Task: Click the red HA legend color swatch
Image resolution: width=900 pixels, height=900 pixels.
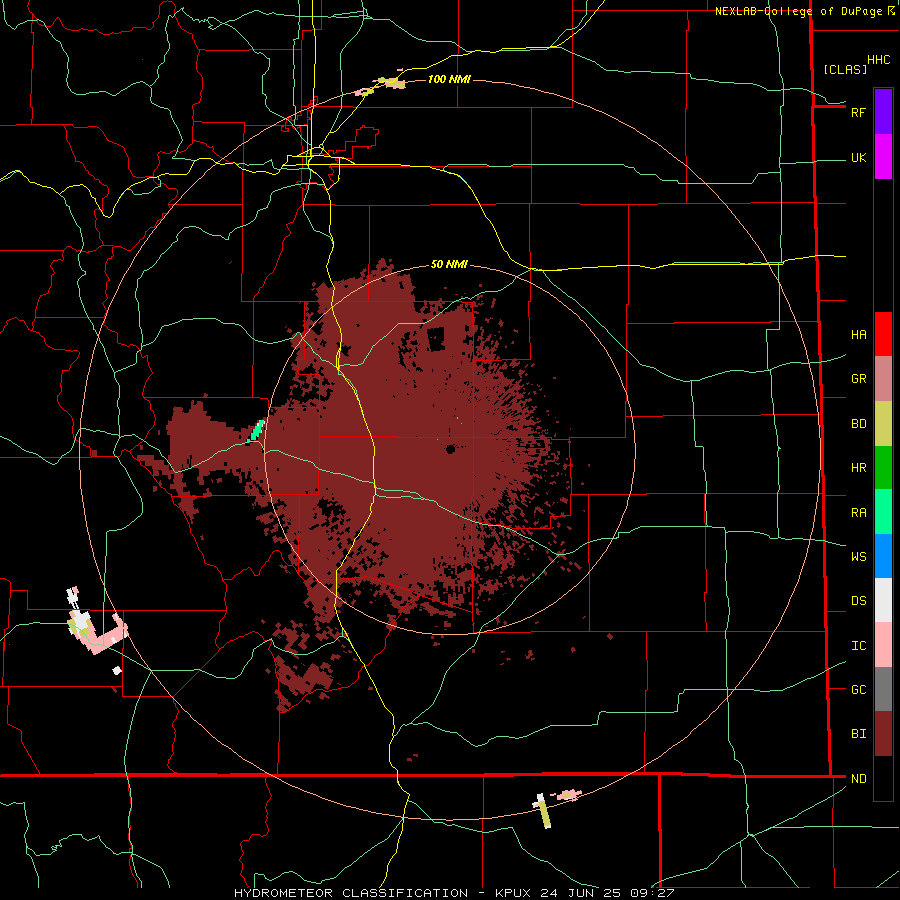Action: pyautogui.click(x=883, y=334)
